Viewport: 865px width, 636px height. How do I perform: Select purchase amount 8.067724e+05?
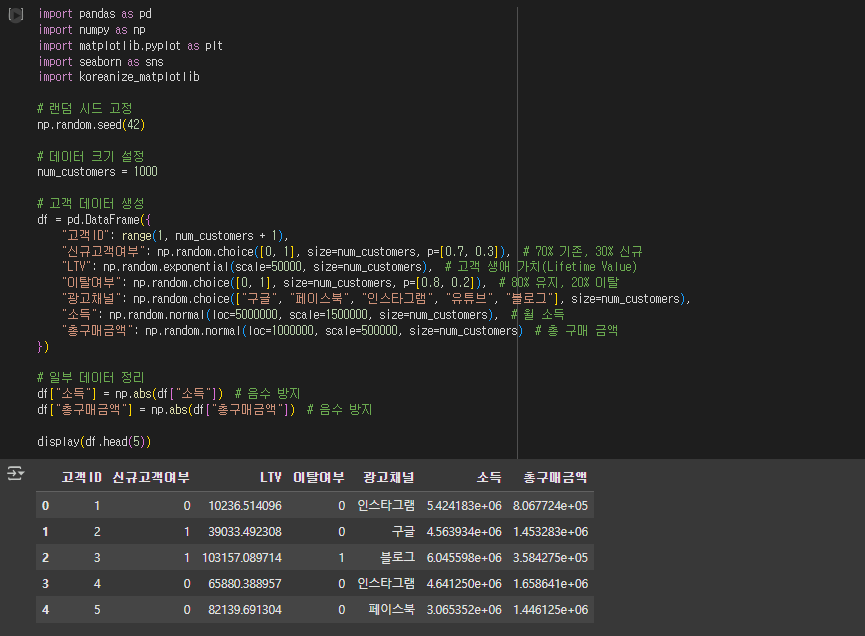551,505
